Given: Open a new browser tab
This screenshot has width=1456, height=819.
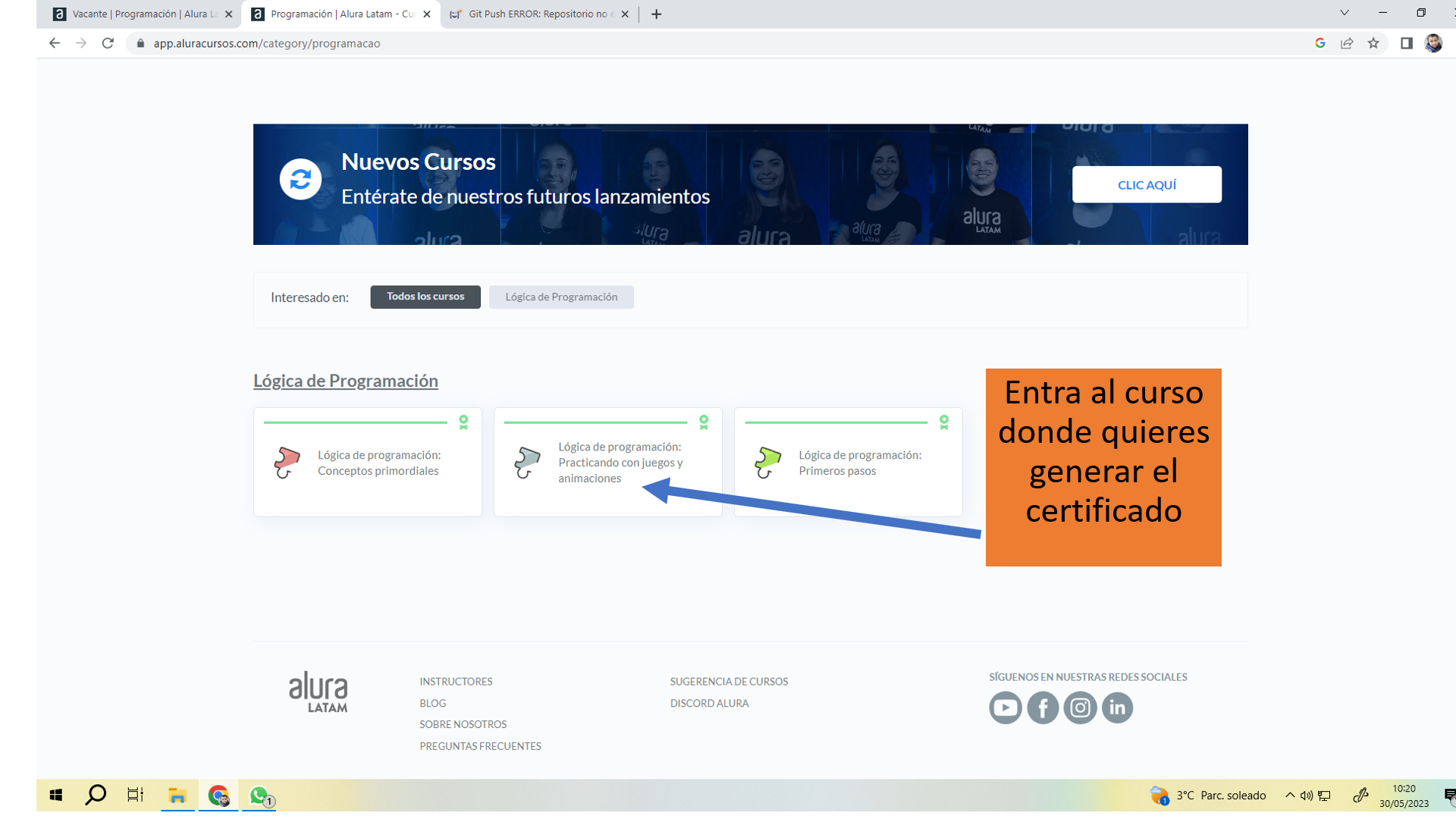Looking at the screenshot, I should tap(657, 14).
